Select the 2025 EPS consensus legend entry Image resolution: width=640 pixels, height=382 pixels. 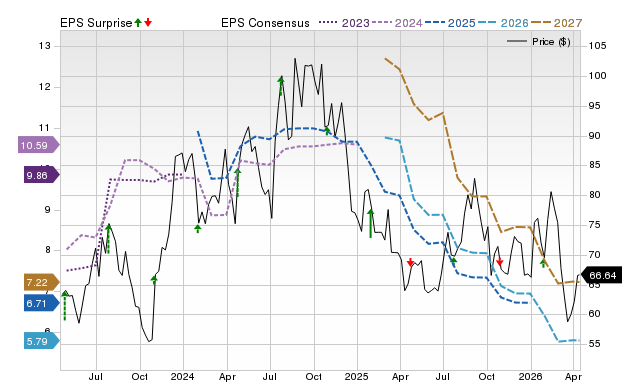pyautogui.click(x=450, y=23)
